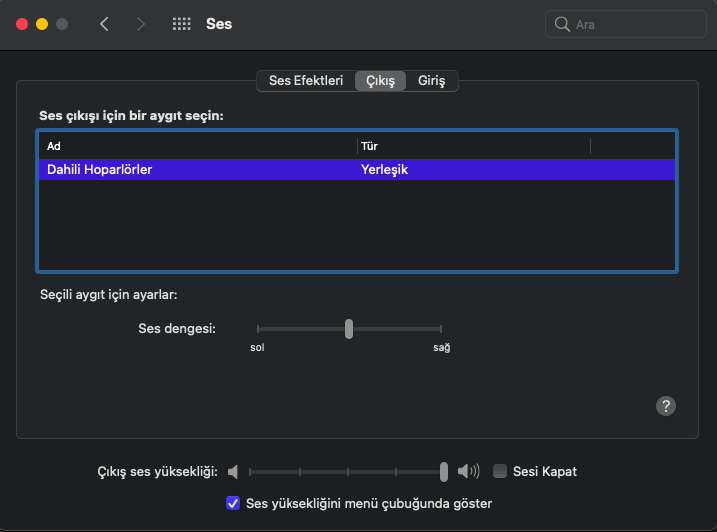Click in the Ara search field

click(630, 24)
